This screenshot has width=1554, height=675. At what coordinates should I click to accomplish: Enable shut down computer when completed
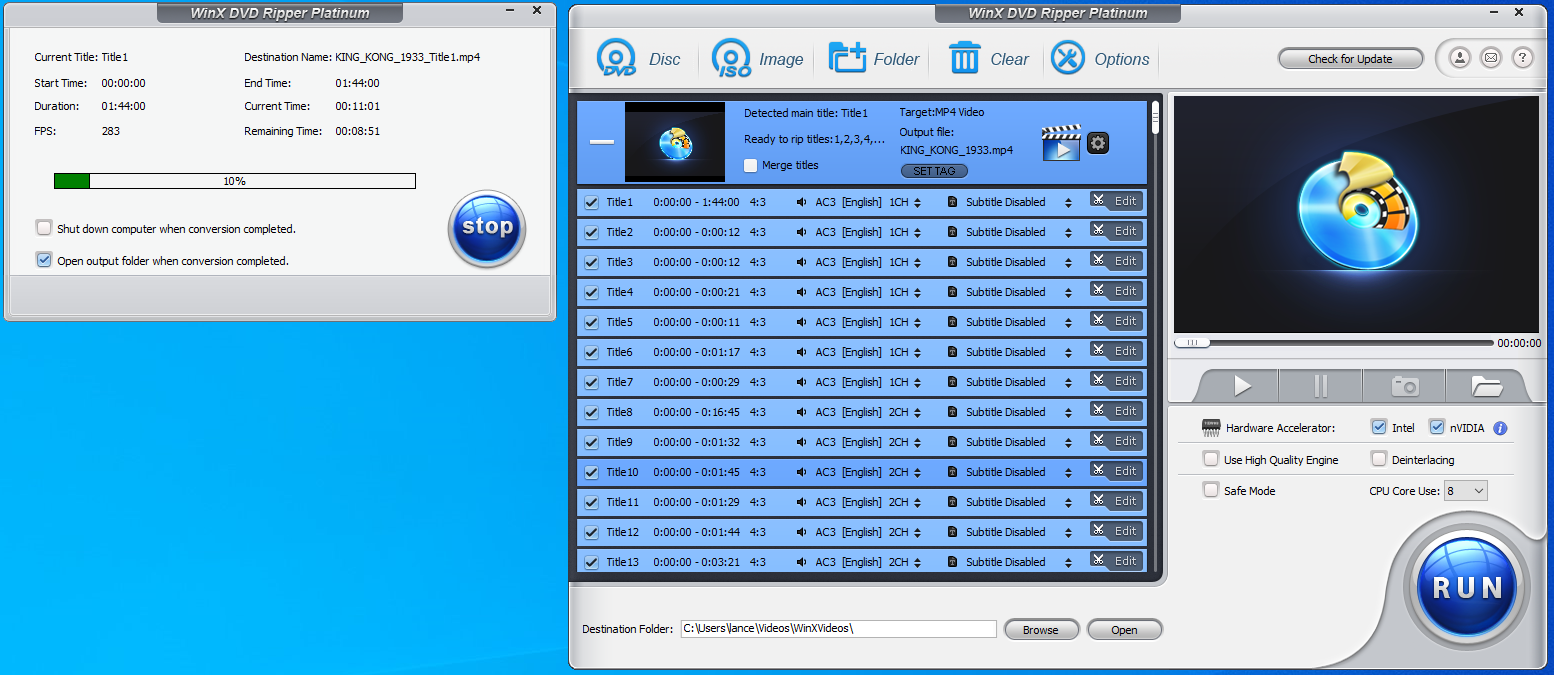(x=44, y=228)
